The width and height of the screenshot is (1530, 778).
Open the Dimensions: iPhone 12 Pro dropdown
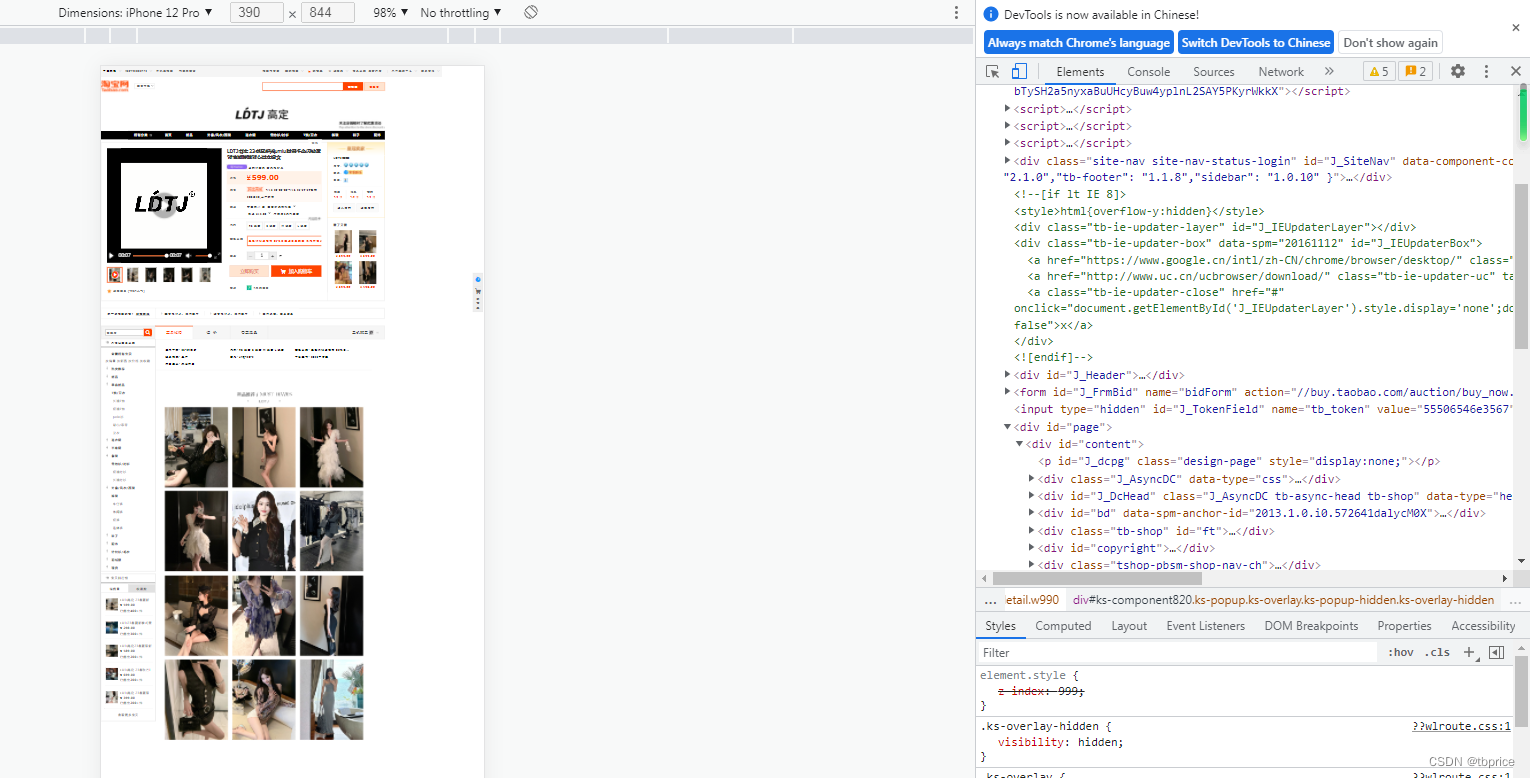point(136,12)
